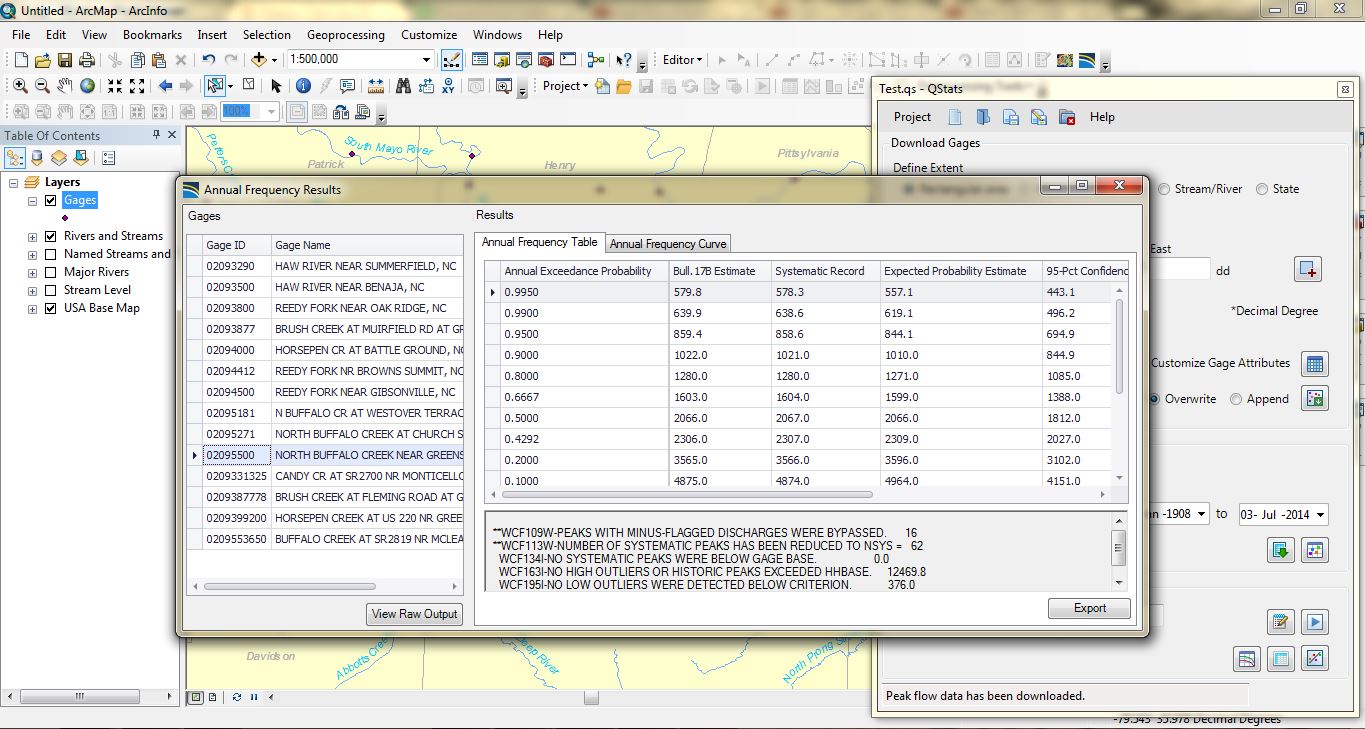Screen dimensions: 1365x729
Task: Switch to the Annual Frequency Curve tab
Action: [x=667, y=243]
